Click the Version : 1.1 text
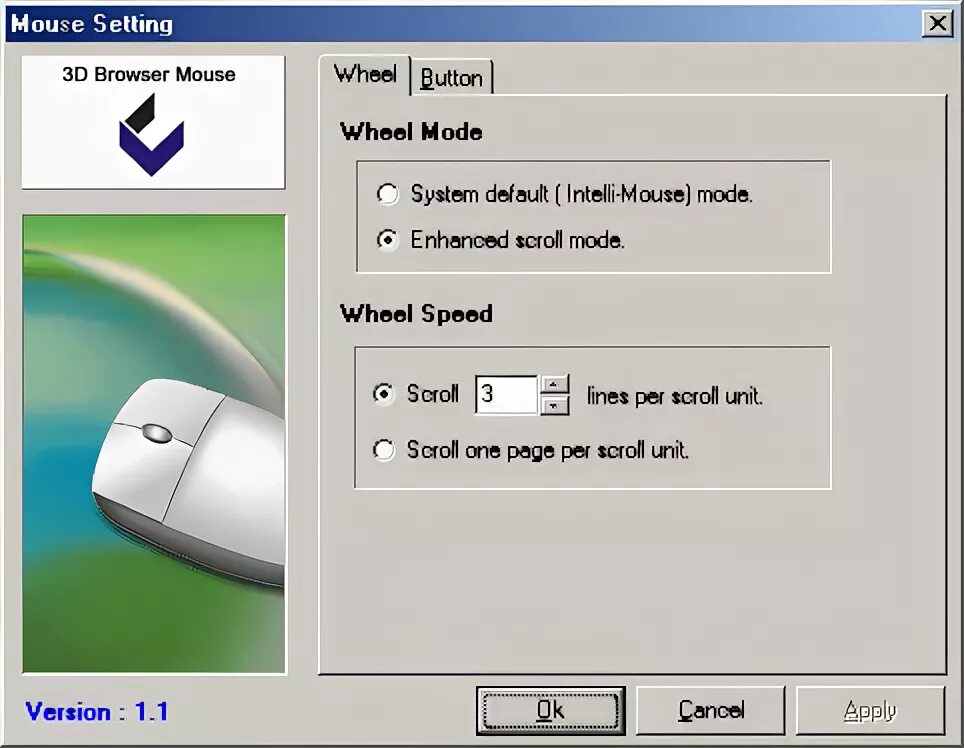The width and height of the screenshot is (964, 748). (97, 712)
